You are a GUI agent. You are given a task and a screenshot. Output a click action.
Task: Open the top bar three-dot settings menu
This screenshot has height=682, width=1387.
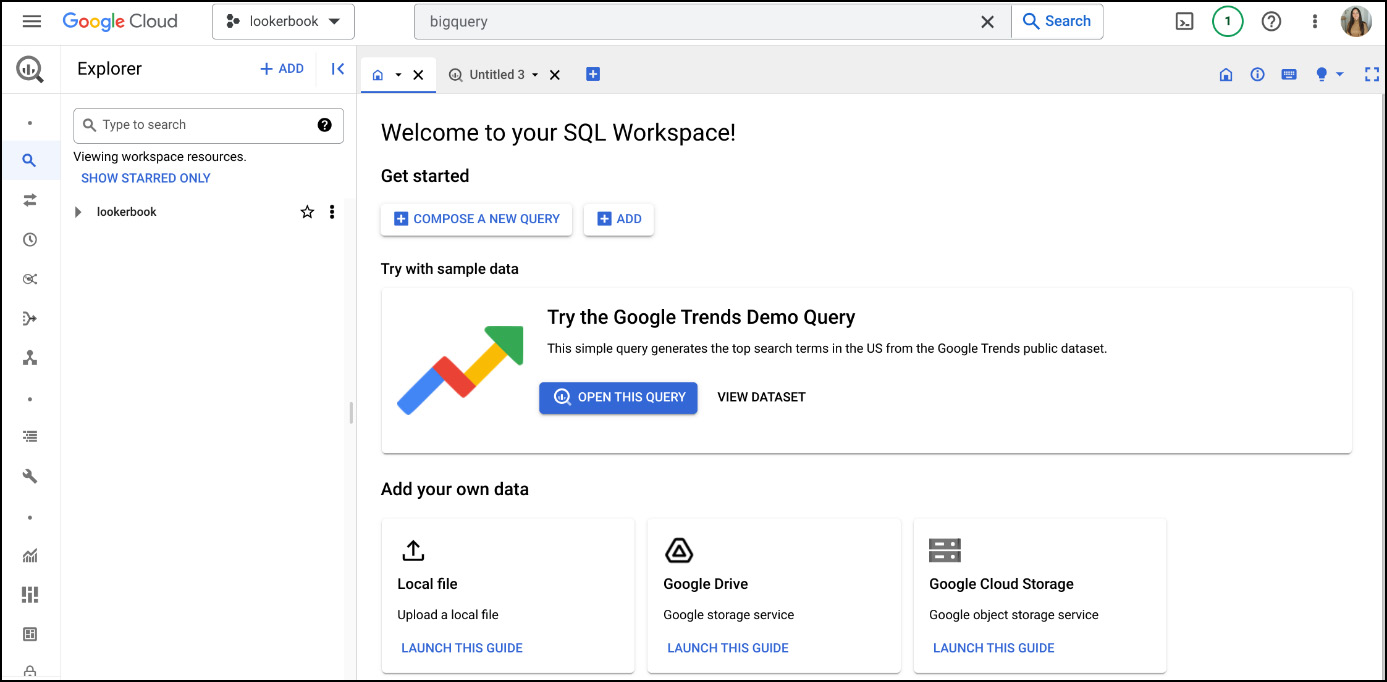pyautogui.click(x=1315, y=21)
